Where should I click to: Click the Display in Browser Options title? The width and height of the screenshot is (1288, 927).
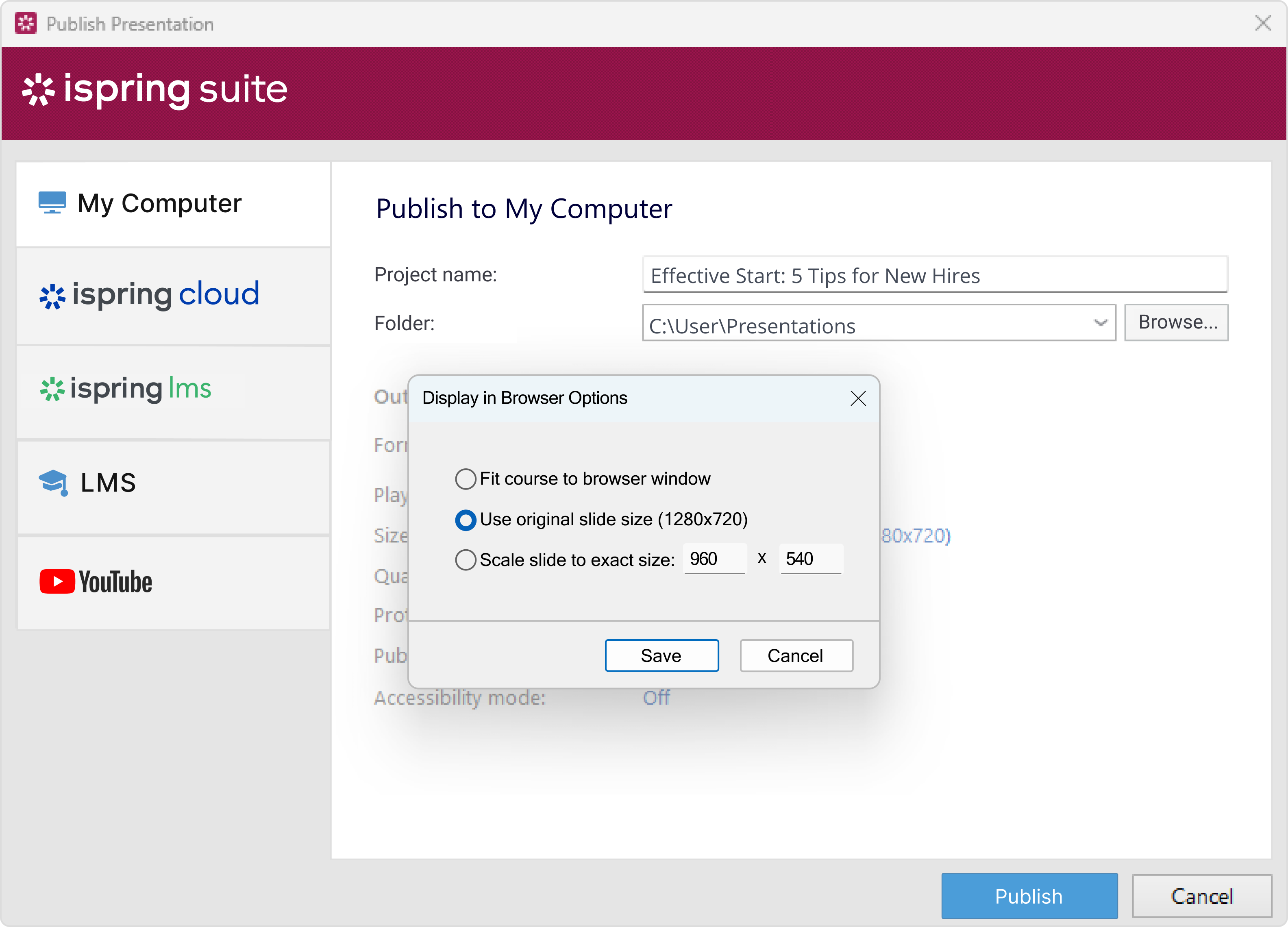pyautogui.click(x=525, y=398)
